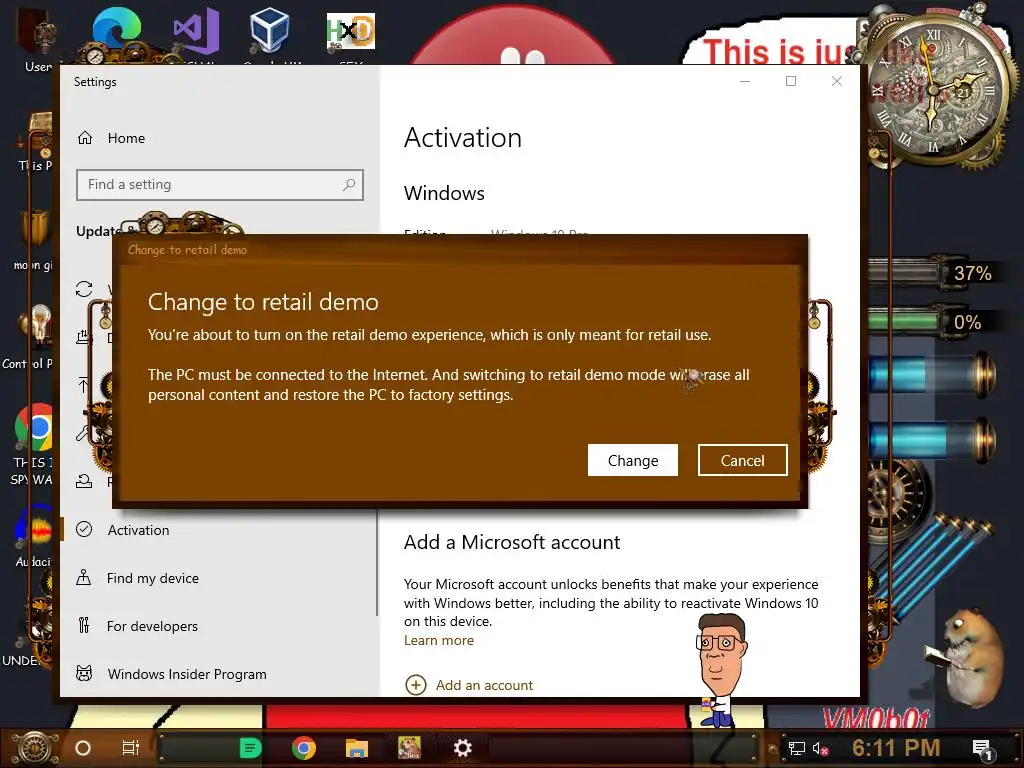1024x768 pixels.
Task: Open Learn more link under Microsoft account
Action: pyautogui.click(x=439, y=640)
